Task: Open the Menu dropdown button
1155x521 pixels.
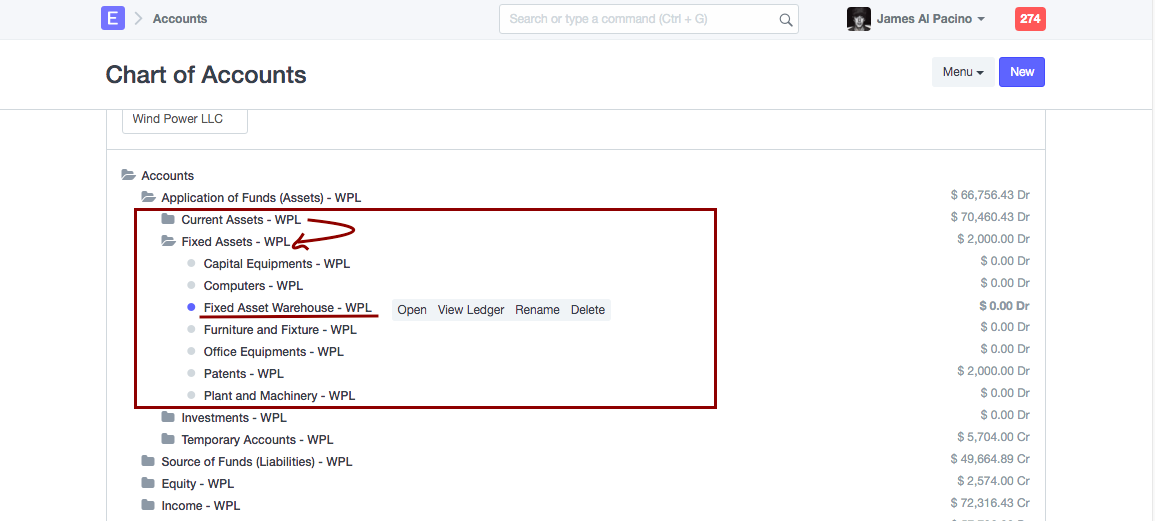Action: coord(963,72)
